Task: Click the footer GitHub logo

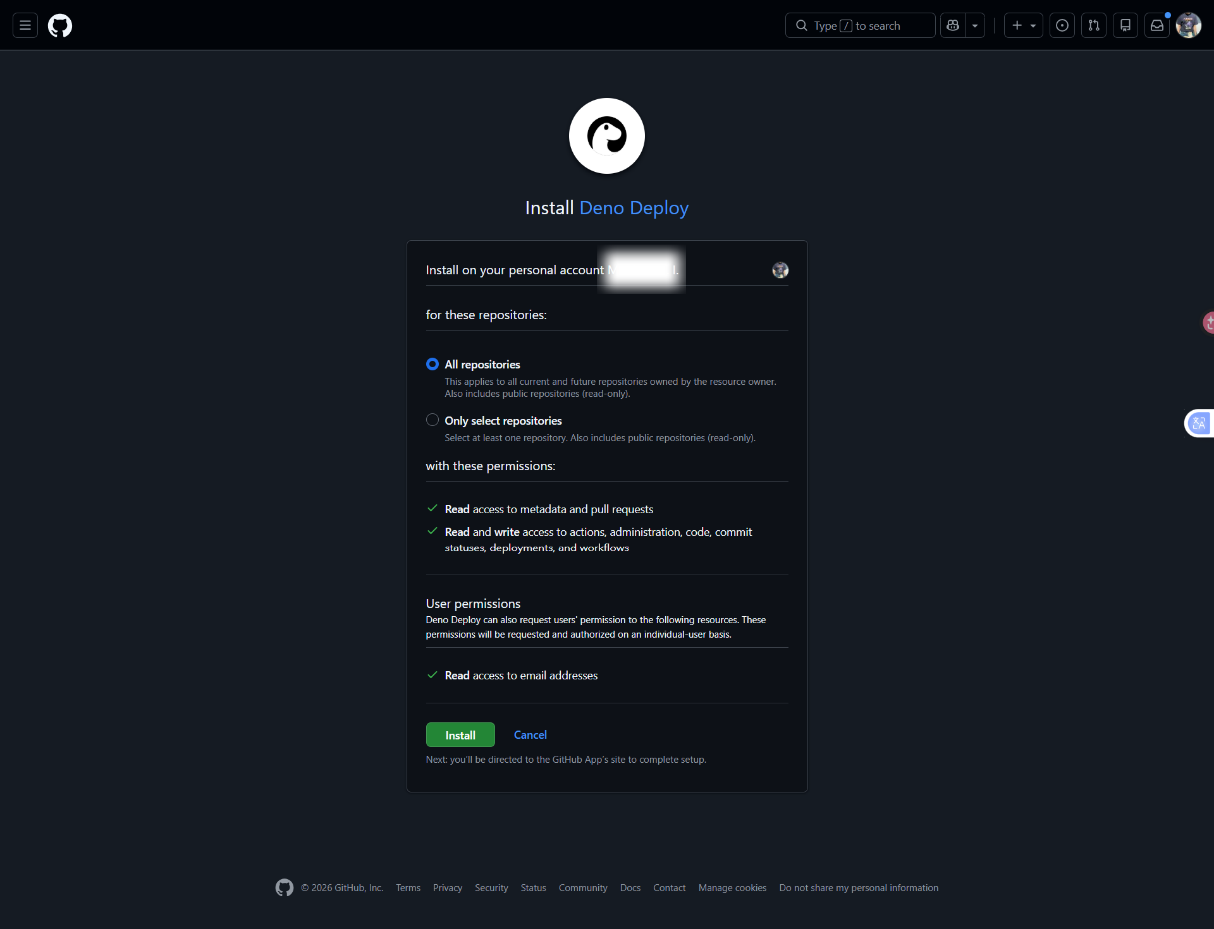Action: [x=284, y=887]
